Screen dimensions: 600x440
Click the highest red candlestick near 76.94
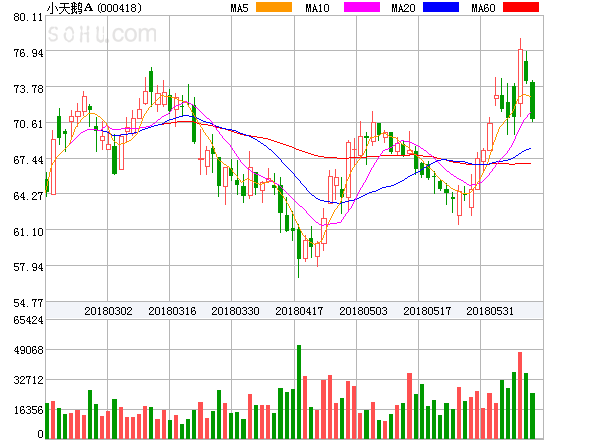pos(520,77)
